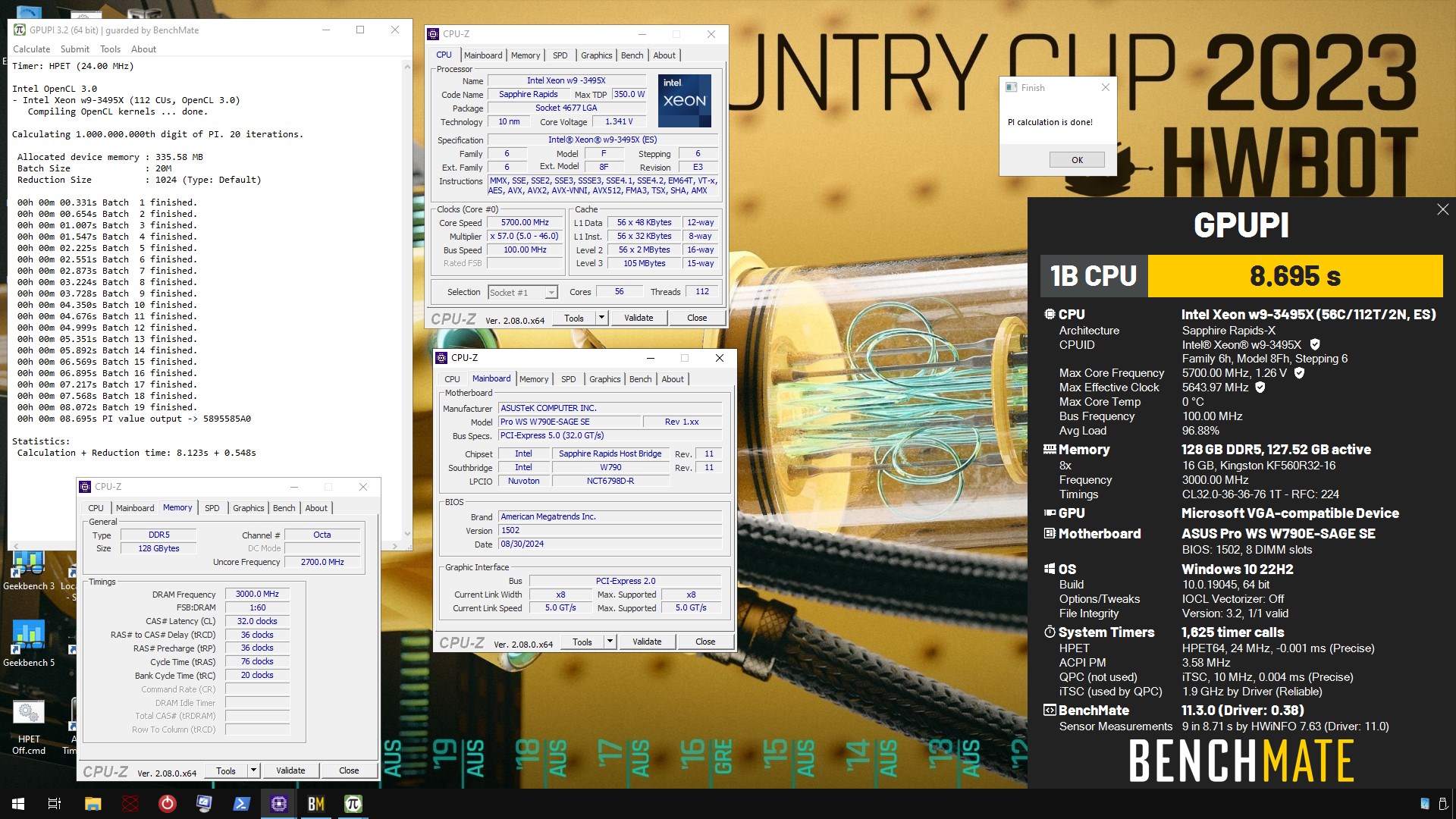Viewport: 1456px width, 819px height.
Task: Click the Core Speed 5700.00 MHz field
Action: click(525, 223)
